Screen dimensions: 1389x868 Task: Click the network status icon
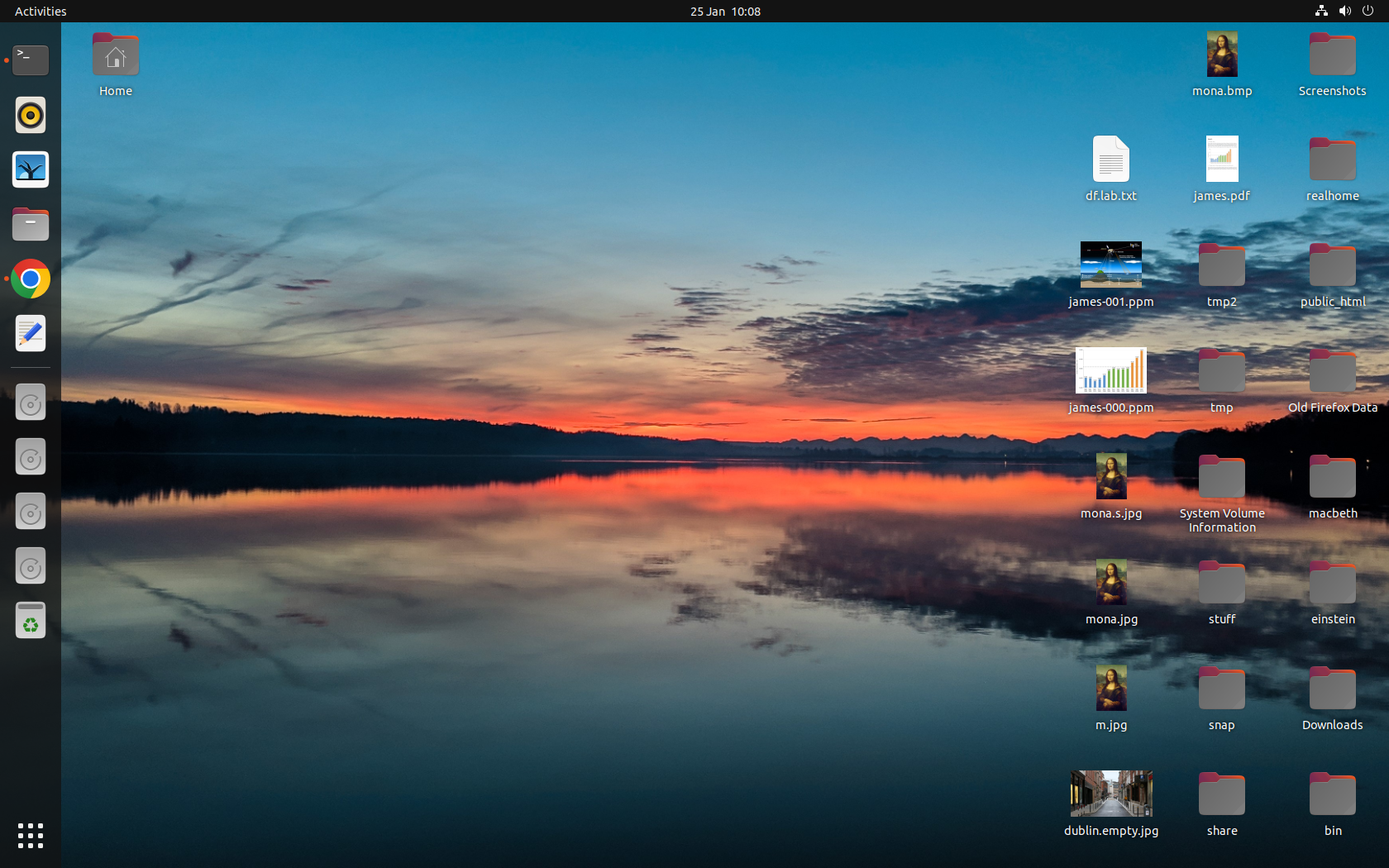(1321, 12)
